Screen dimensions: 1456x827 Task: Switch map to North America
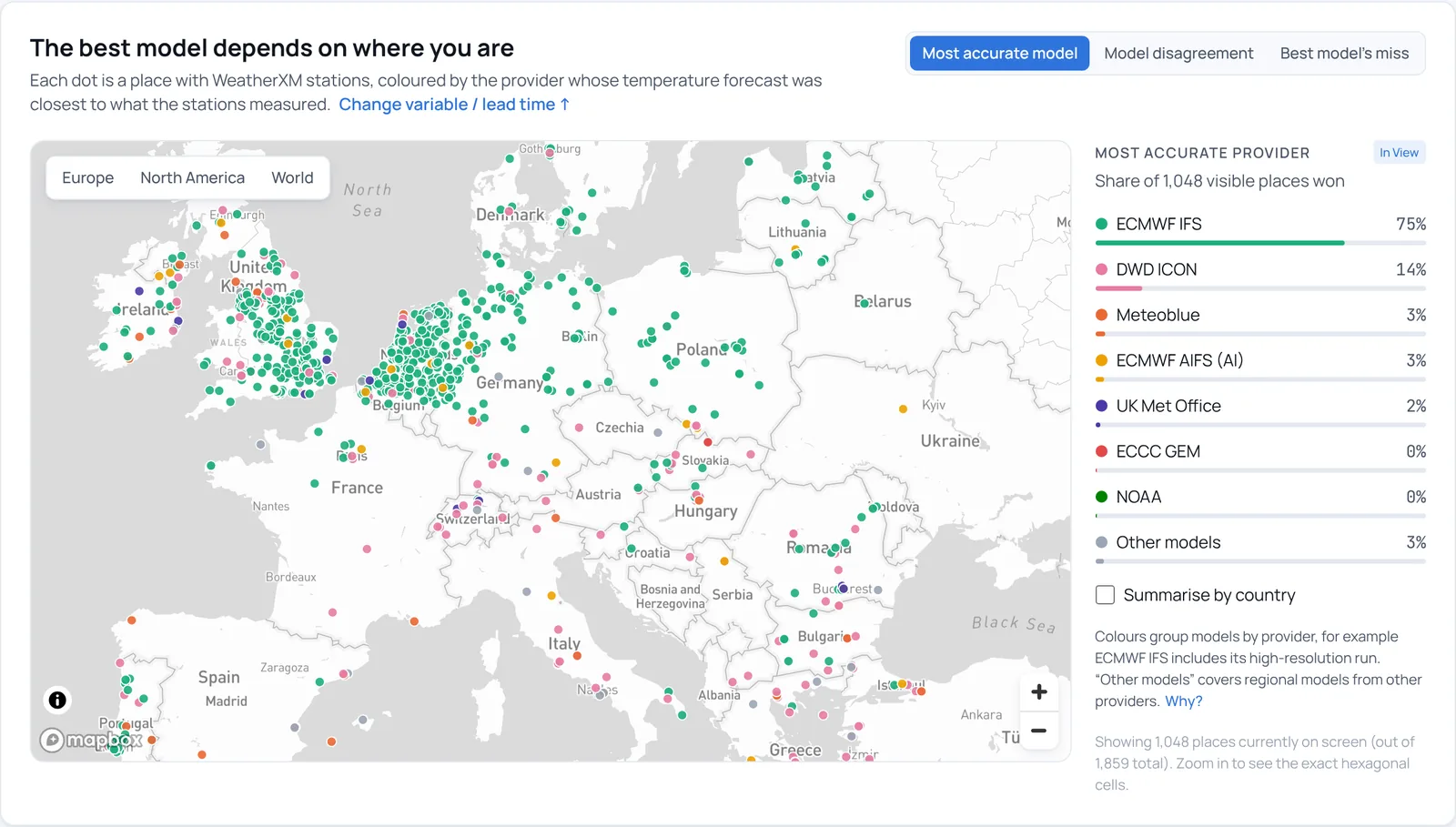pyautogui.click(x=192, y=177)
